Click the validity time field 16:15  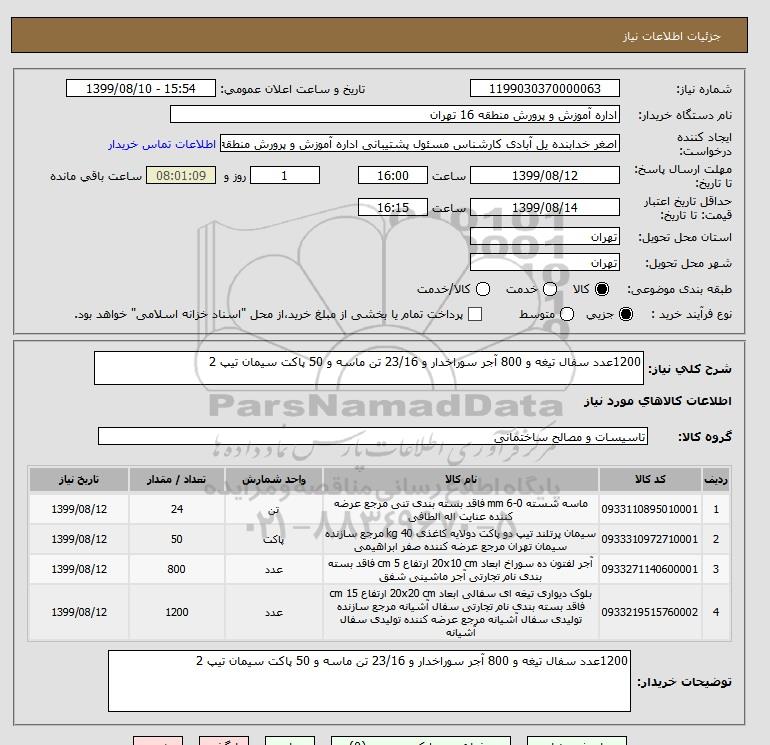(x=392, y=207)
